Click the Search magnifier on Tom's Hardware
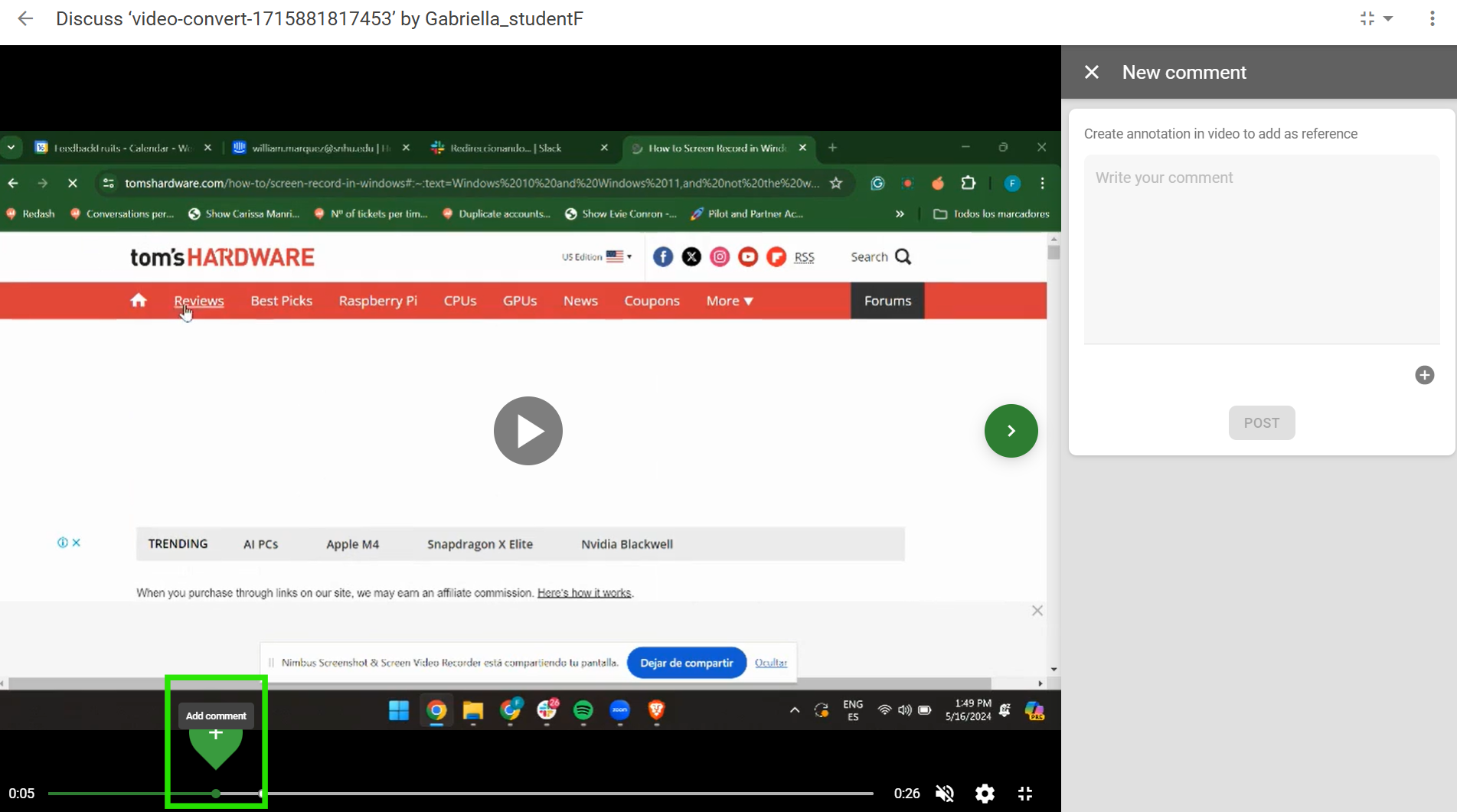Viewport: 1457px width, 812px height. [x=903, y=257]
